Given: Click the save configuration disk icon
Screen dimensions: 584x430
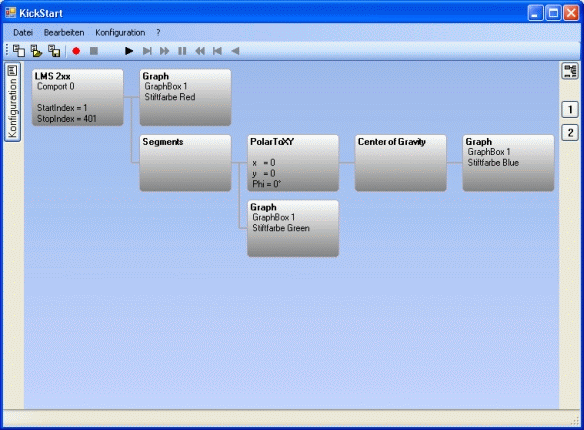Looking at the screenshot, I should pos(54,51).
